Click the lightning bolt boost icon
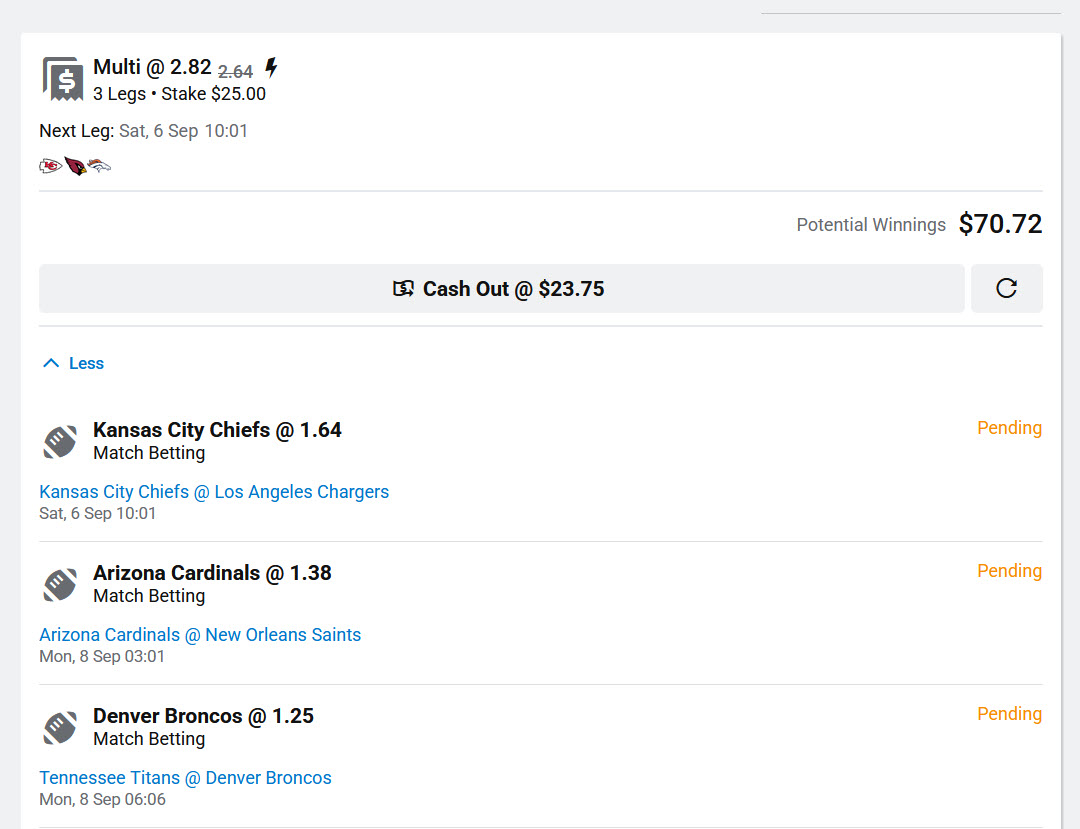Screen dimensions: 1080x829 271,67
